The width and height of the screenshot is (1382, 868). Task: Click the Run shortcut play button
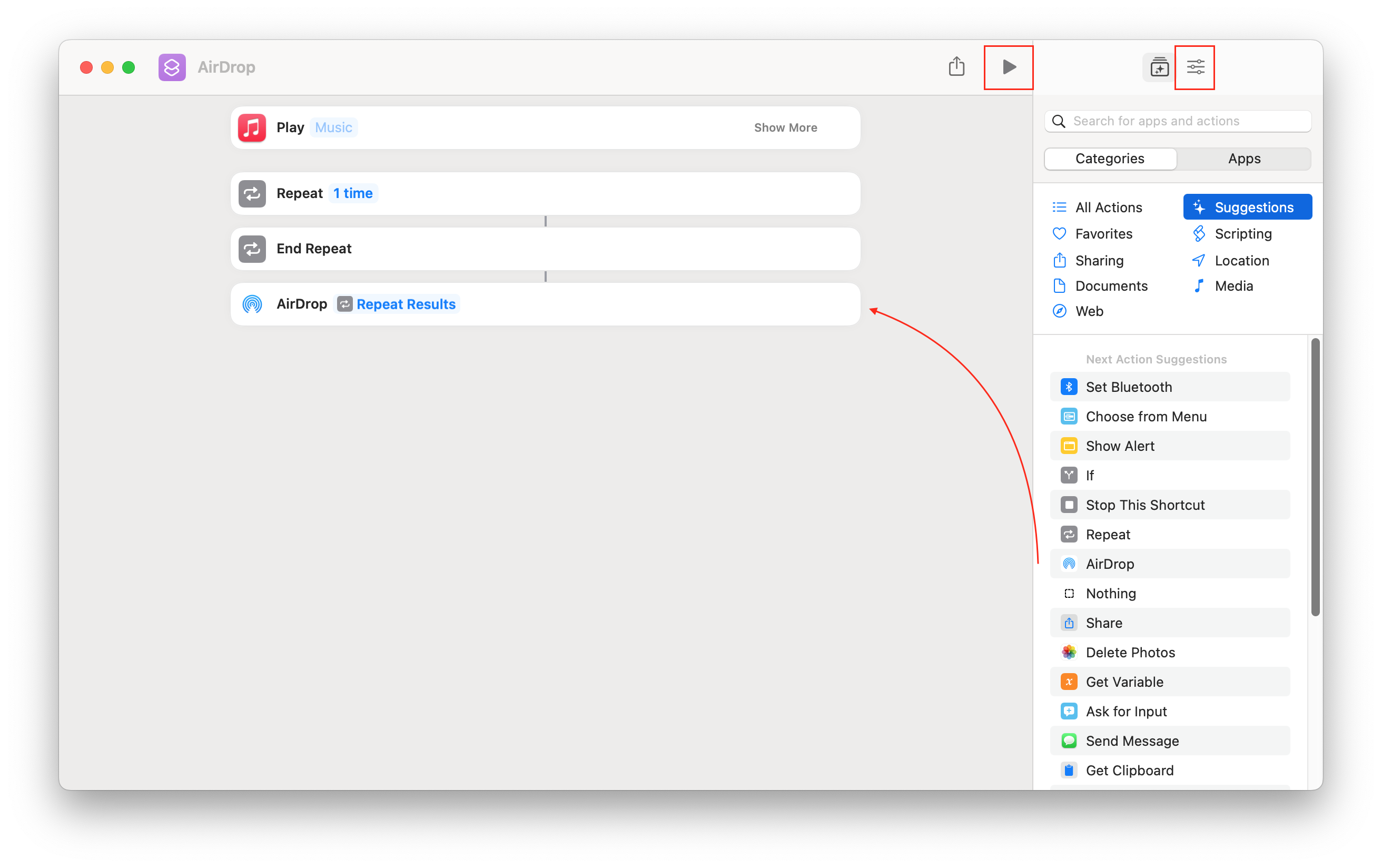click(1008, 67)
